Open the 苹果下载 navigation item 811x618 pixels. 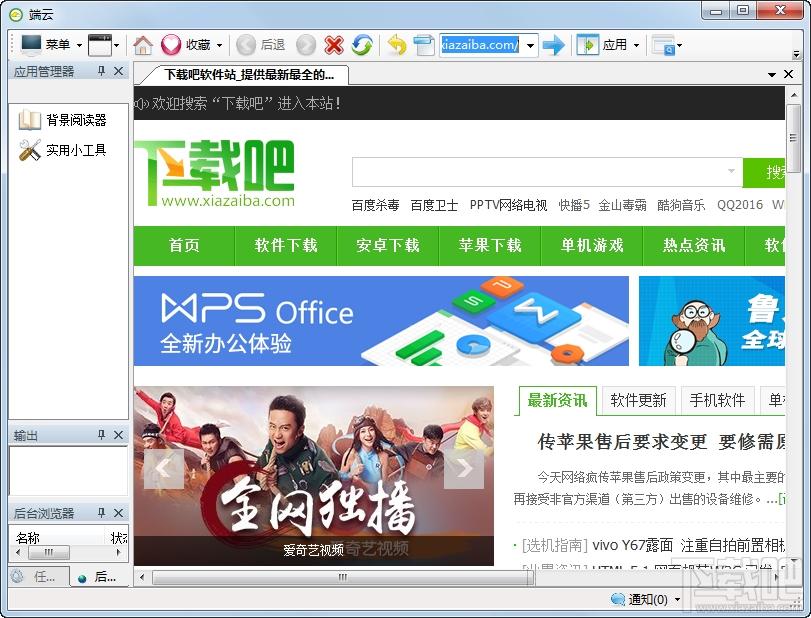(490, 245)
